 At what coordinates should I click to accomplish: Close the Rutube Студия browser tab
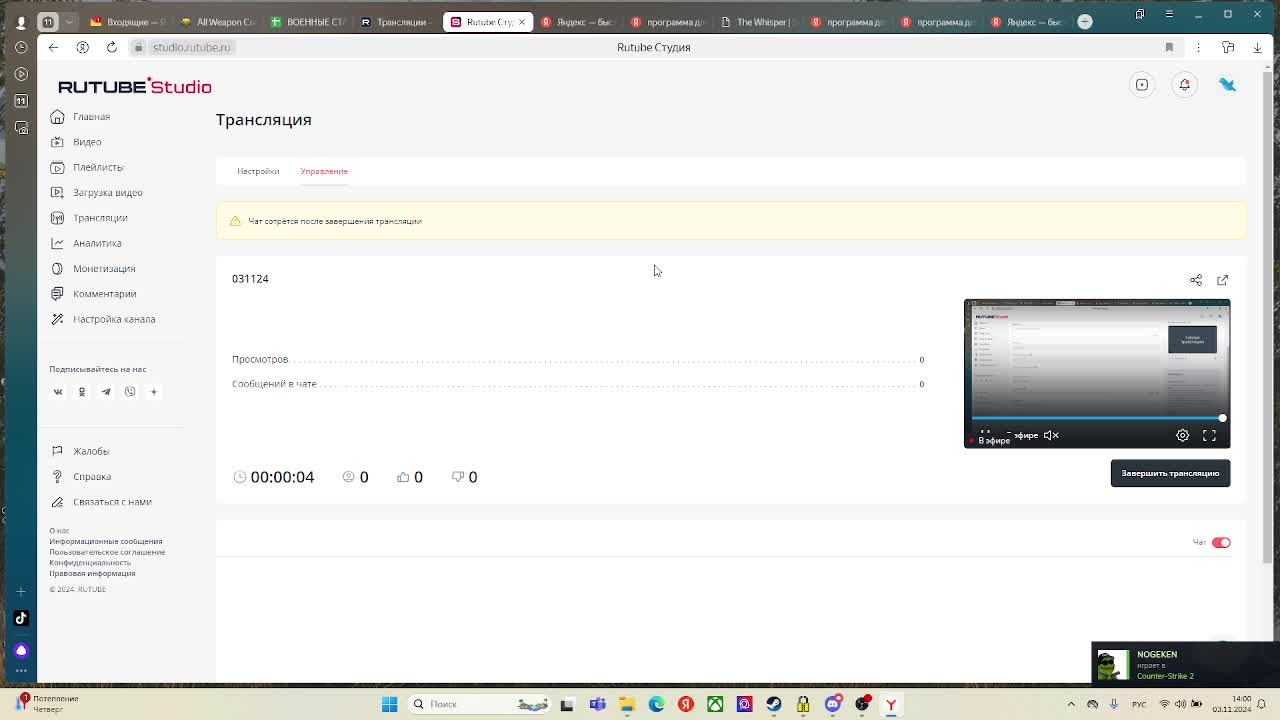[x=521, y=21]
